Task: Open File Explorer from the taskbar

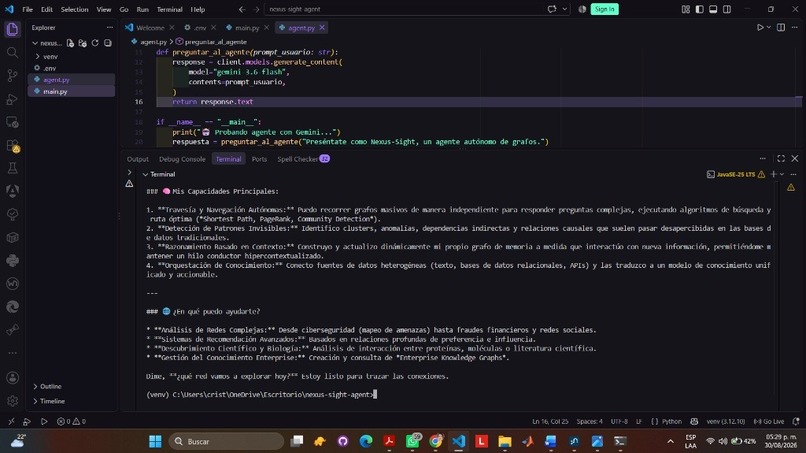Action: pyautogui.click(x=505, y=441)
